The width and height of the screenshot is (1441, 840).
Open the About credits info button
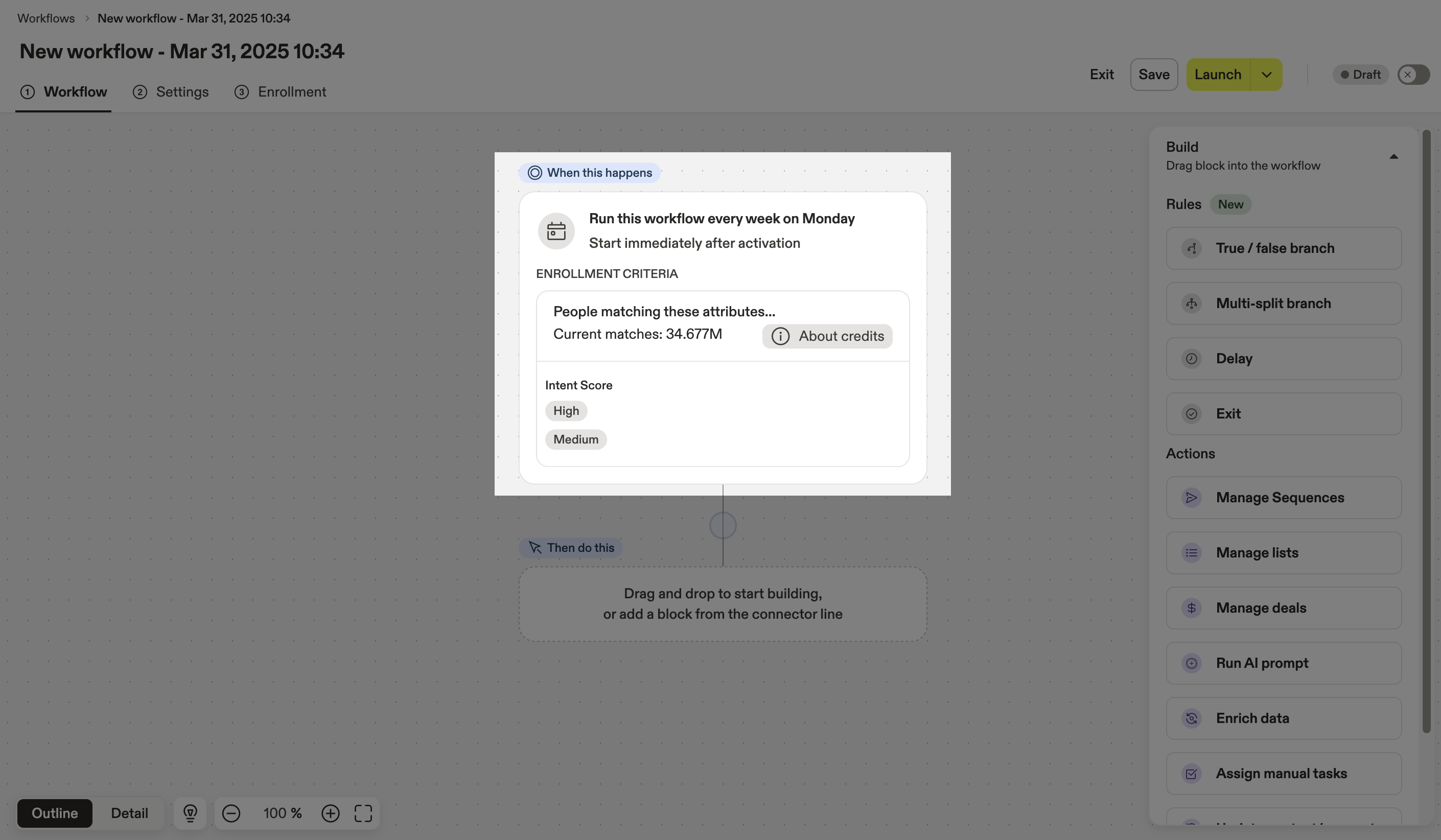[x=827, y=336]
